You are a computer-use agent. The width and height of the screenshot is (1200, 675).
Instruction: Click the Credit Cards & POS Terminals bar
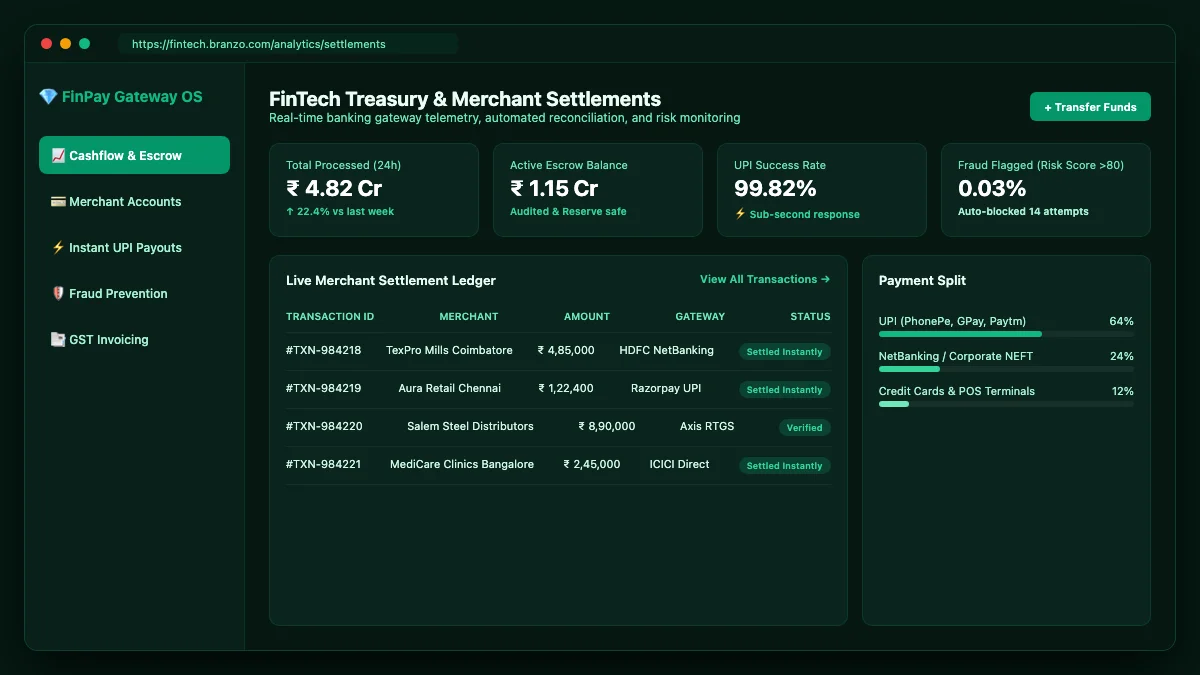tap(1006, 404)
